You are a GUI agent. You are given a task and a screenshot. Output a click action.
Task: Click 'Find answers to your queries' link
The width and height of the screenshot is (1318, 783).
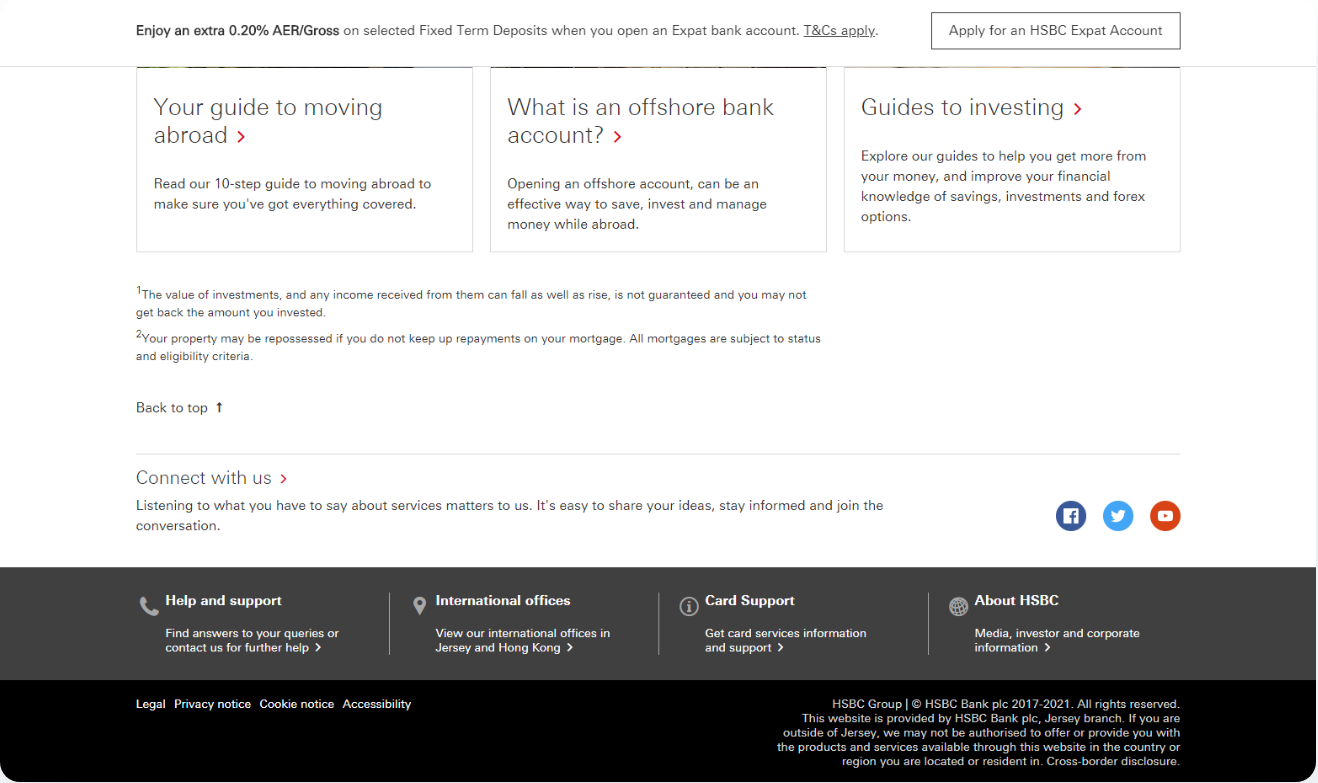(252, 640)
